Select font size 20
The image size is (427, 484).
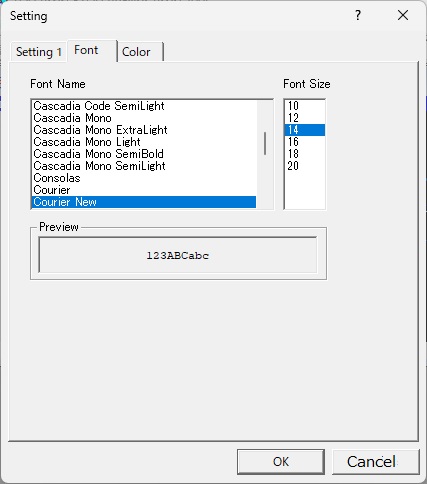305,166
